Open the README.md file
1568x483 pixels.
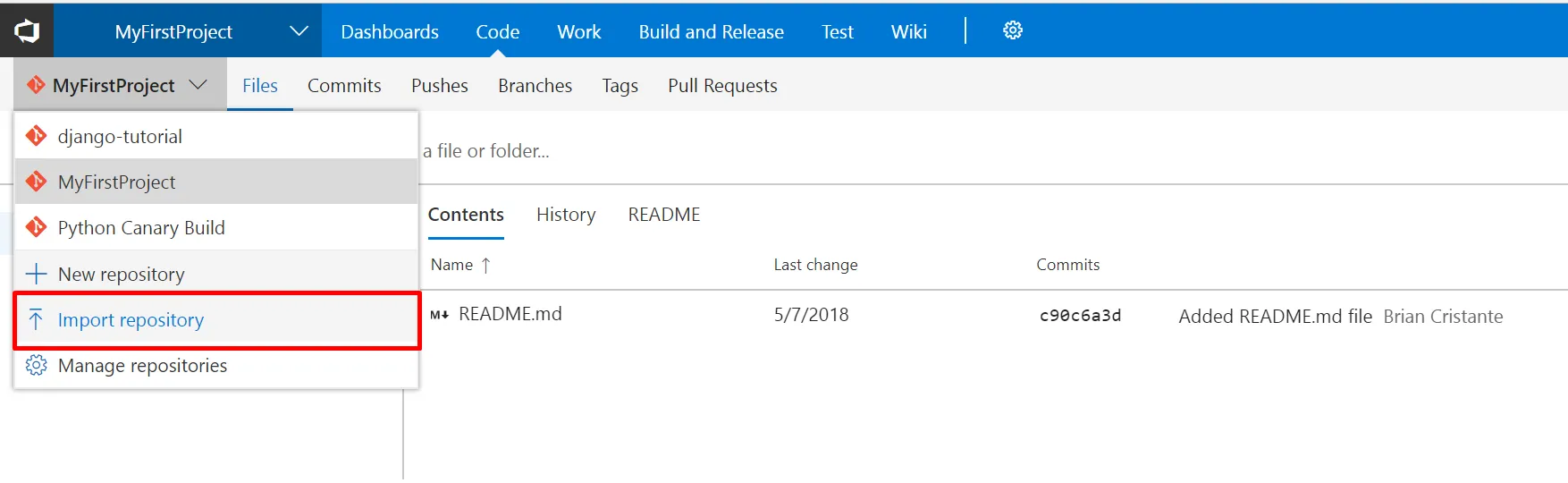click(x=510, y=314)
